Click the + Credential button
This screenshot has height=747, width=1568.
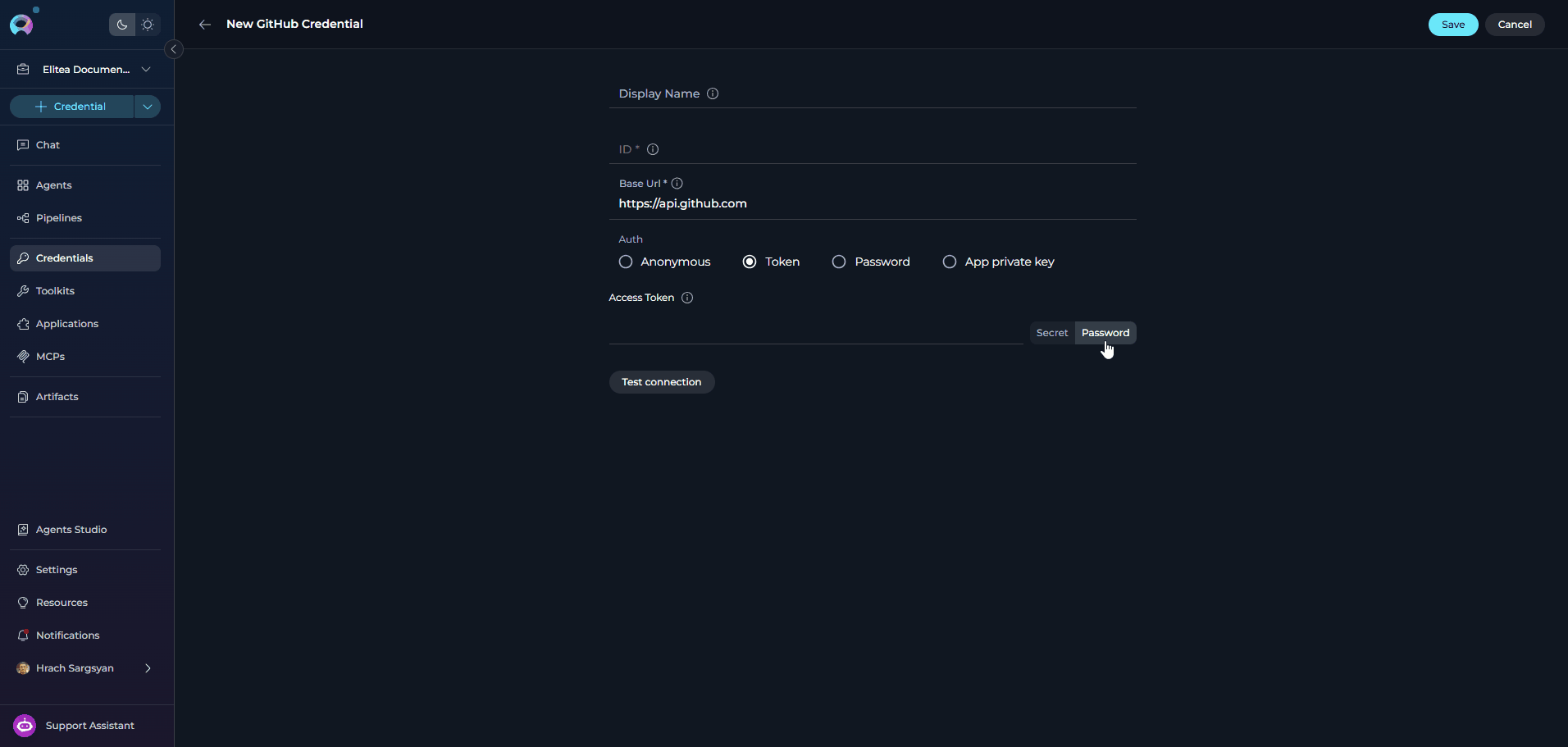click(71, 107)
